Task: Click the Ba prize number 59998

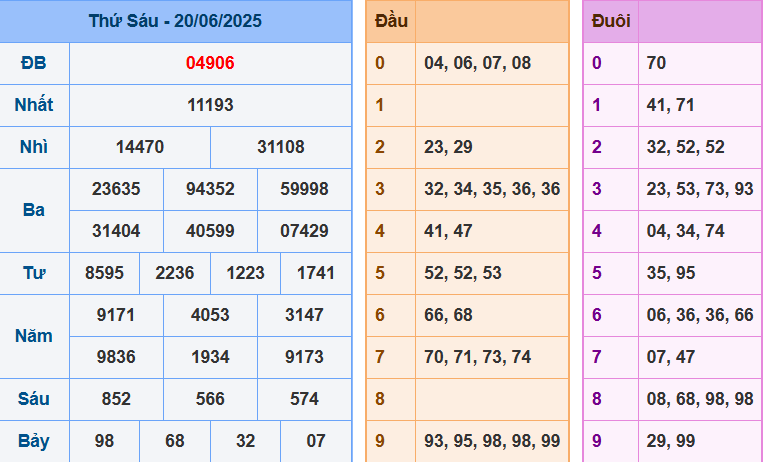Action: point(304,189)
